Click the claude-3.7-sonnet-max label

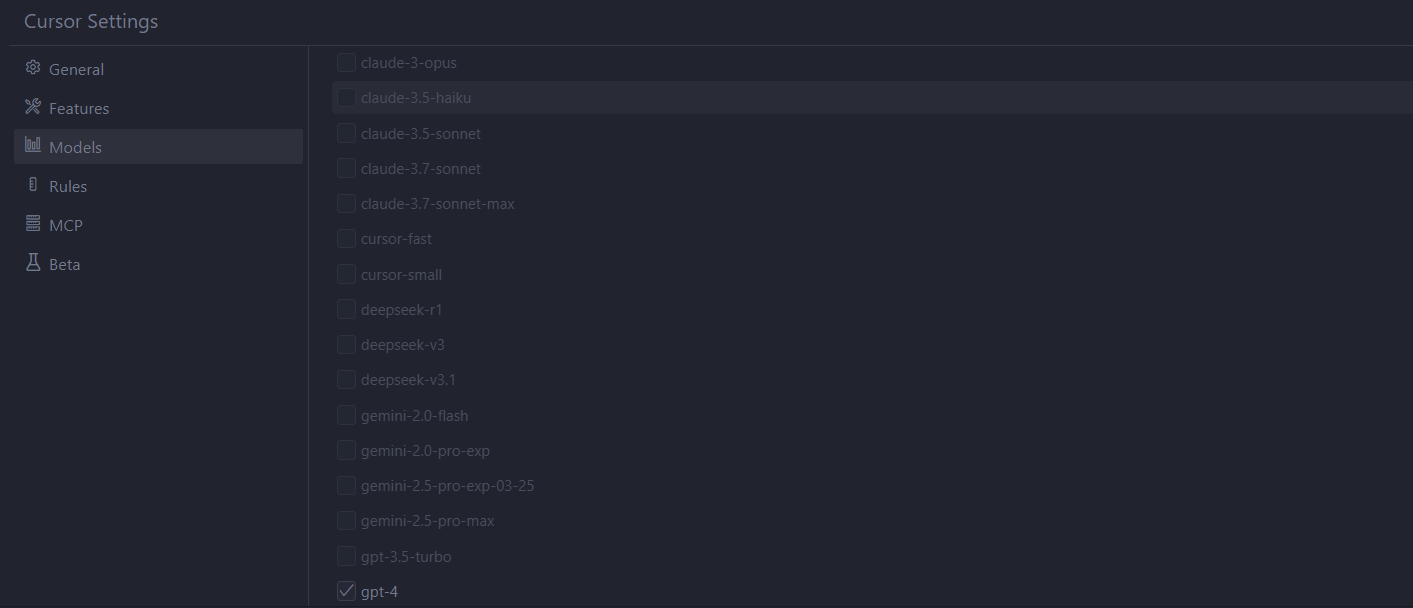(438, 204)
